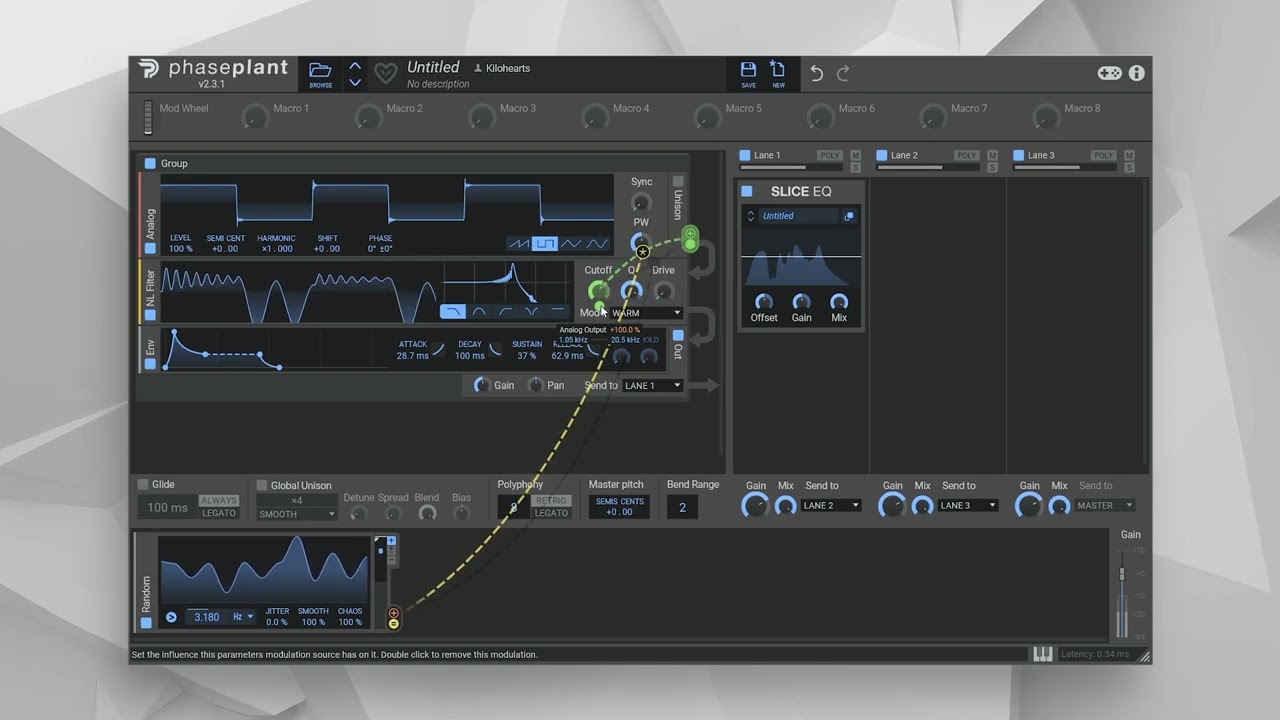The image size is (1280, 720).
Task: Enable the Global Unison checkbox
Action: pyautogui.click(x=262, y=485)
